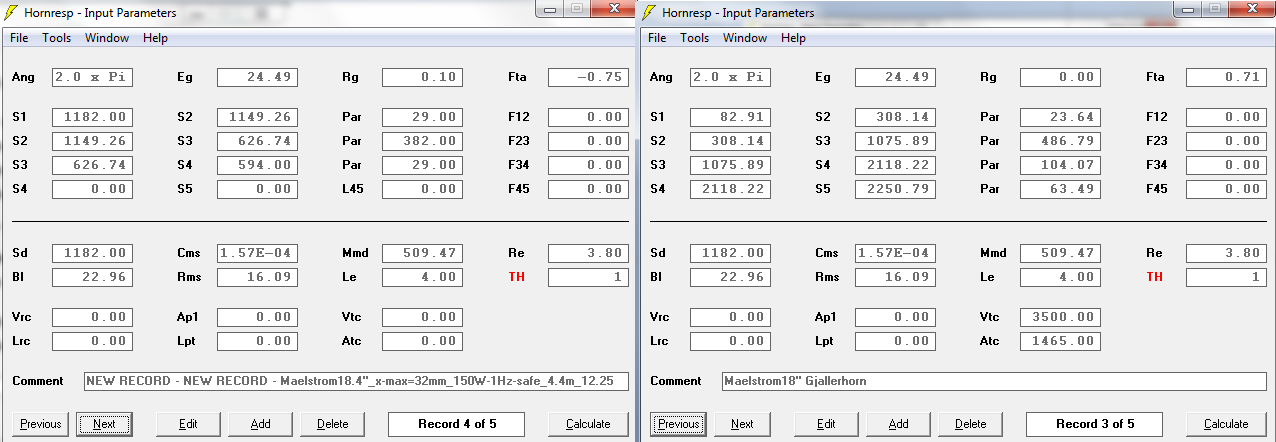The width and height of the screenshot is (1276, 442).
Task: Open File menu in left Hornresp window
Action: [19, 38]
